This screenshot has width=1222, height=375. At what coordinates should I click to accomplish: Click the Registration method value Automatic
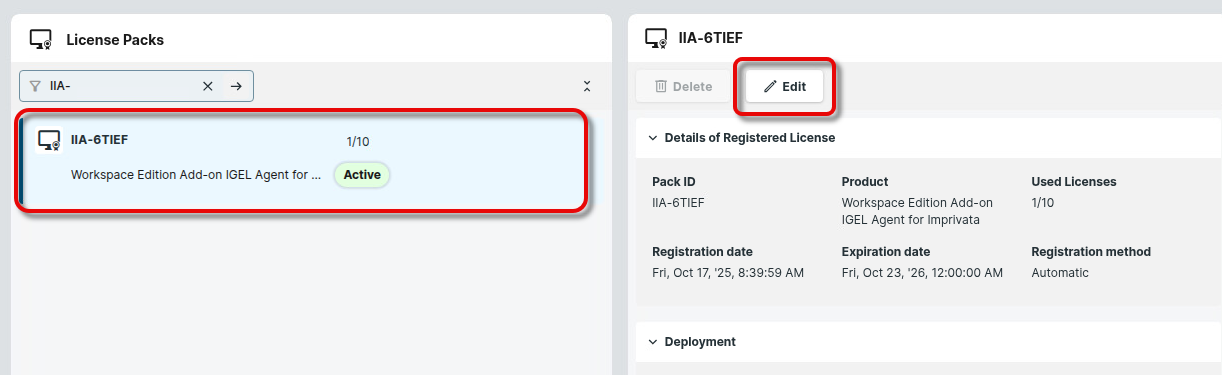[x=1060, y=272]
